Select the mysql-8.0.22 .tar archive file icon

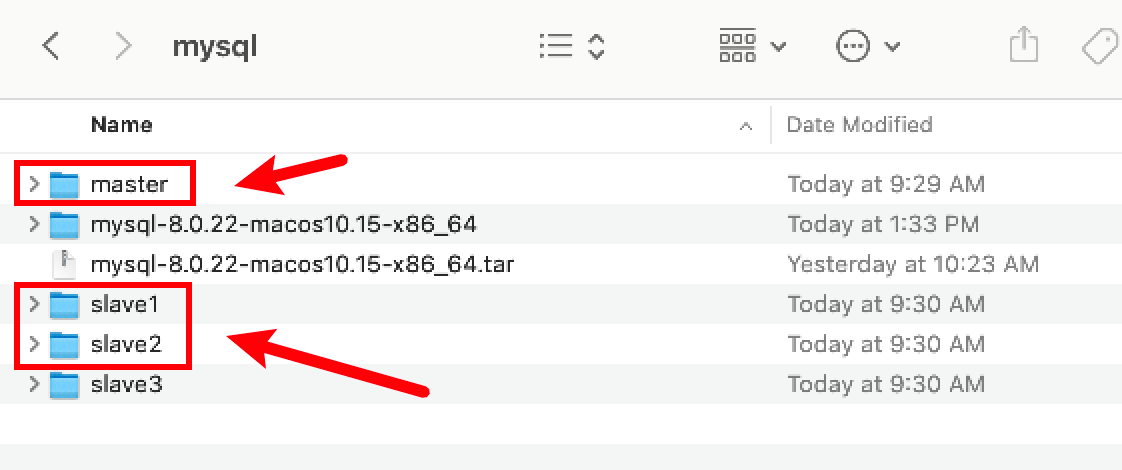[64, 264]
